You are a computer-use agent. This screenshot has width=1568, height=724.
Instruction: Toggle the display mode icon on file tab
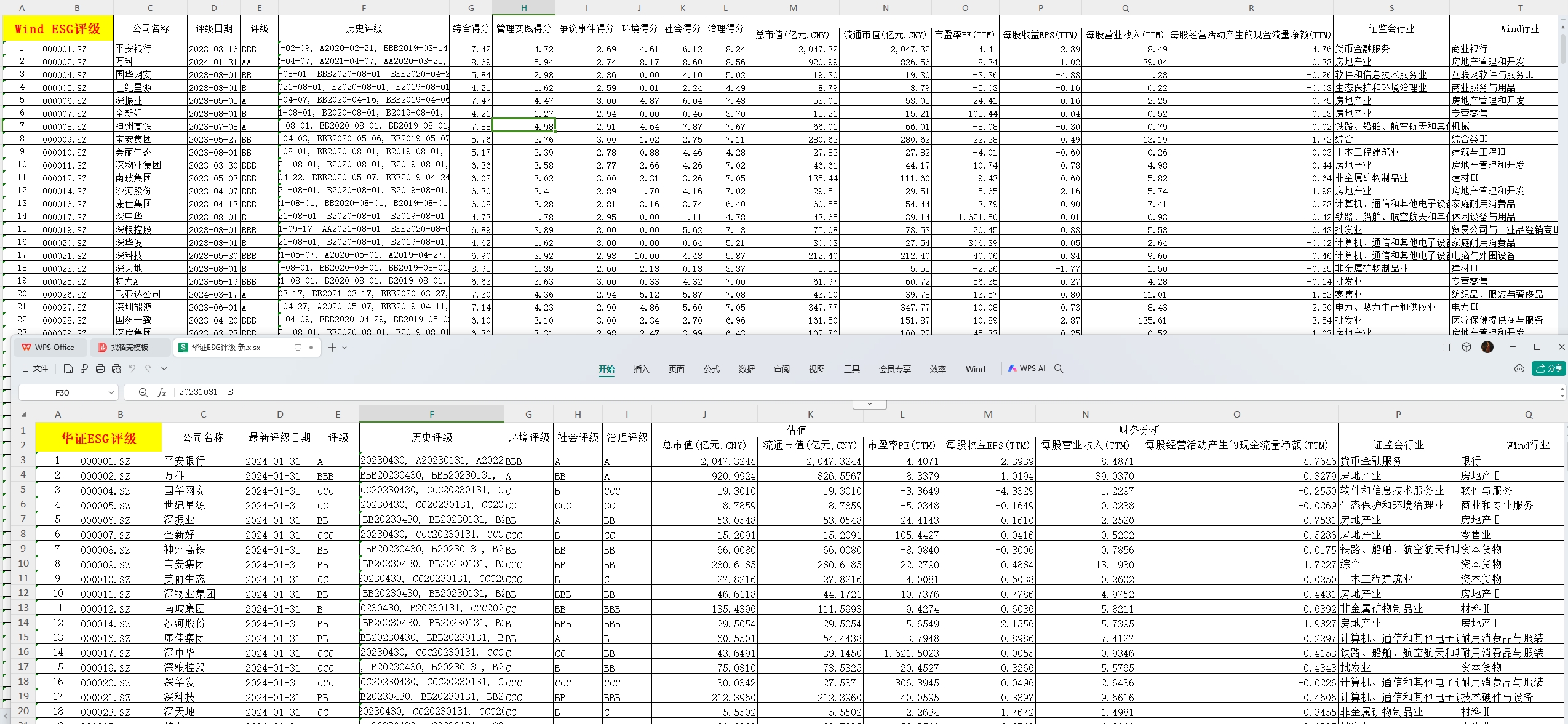pyautogui.click(x=298, y=348)
